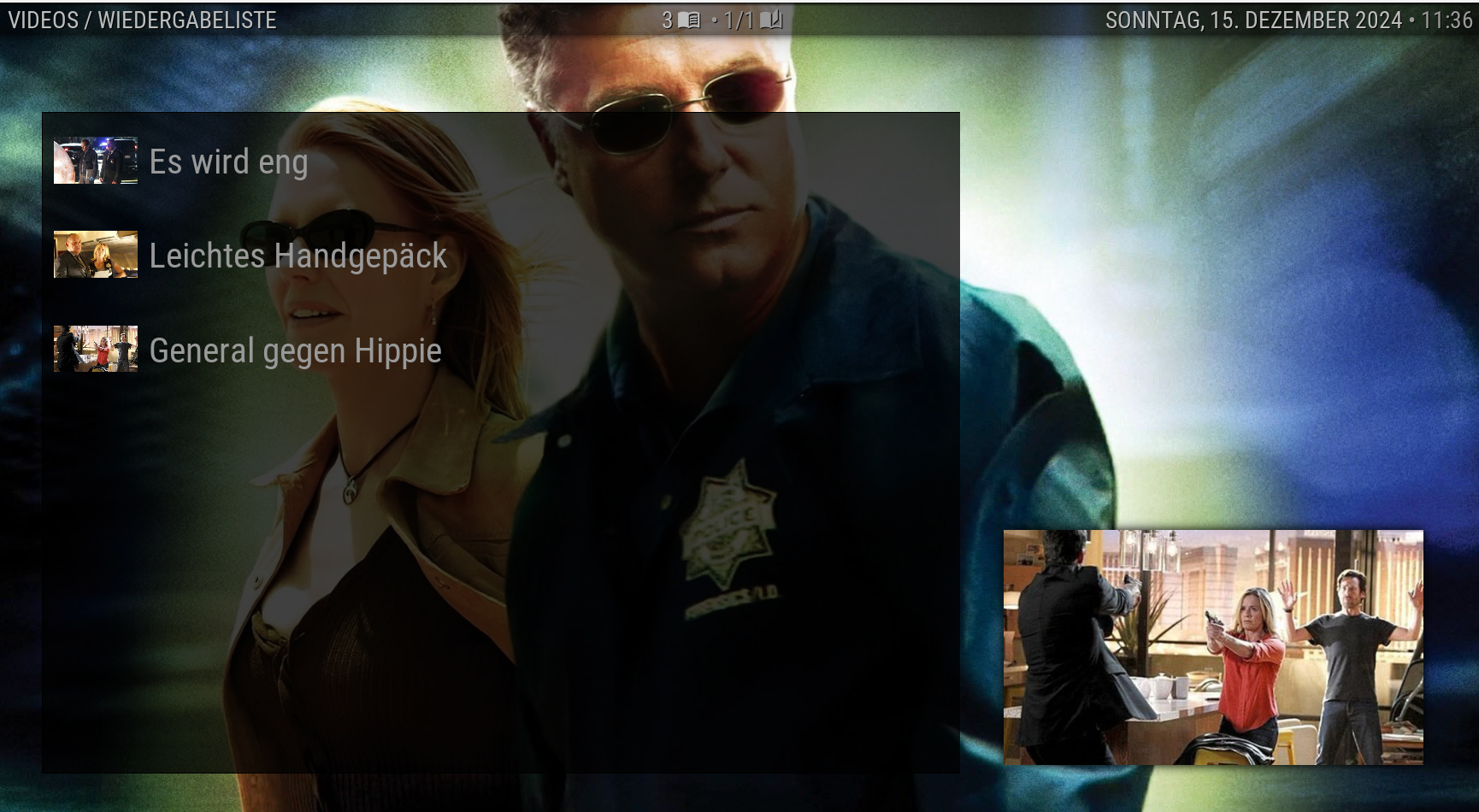The image size is (1479, 812).
Task: Select playlist entry "General gegen Hippie"
Action: click(500, 350)
